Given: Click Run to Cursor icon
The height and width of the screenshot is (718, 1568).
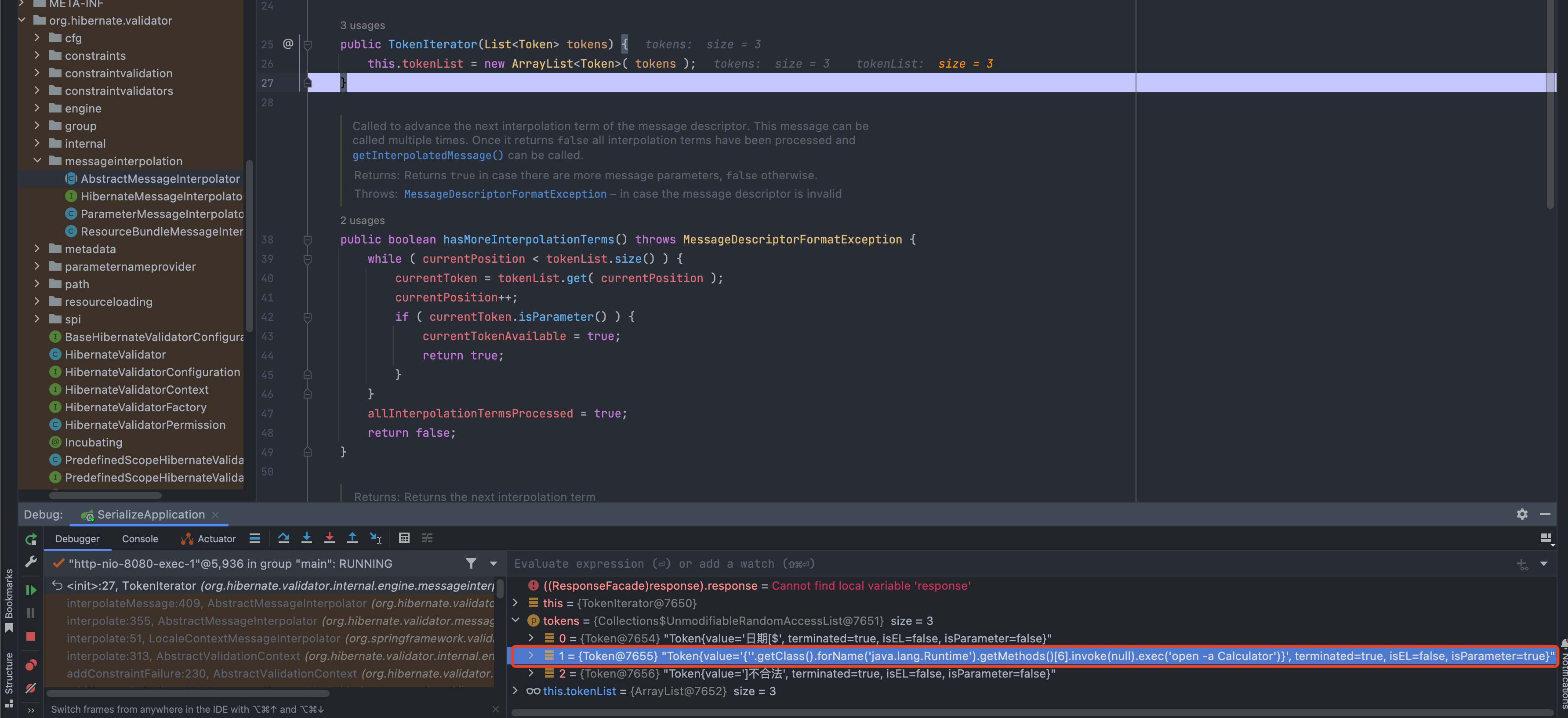Looking at the screenshot, I should 376,538.
